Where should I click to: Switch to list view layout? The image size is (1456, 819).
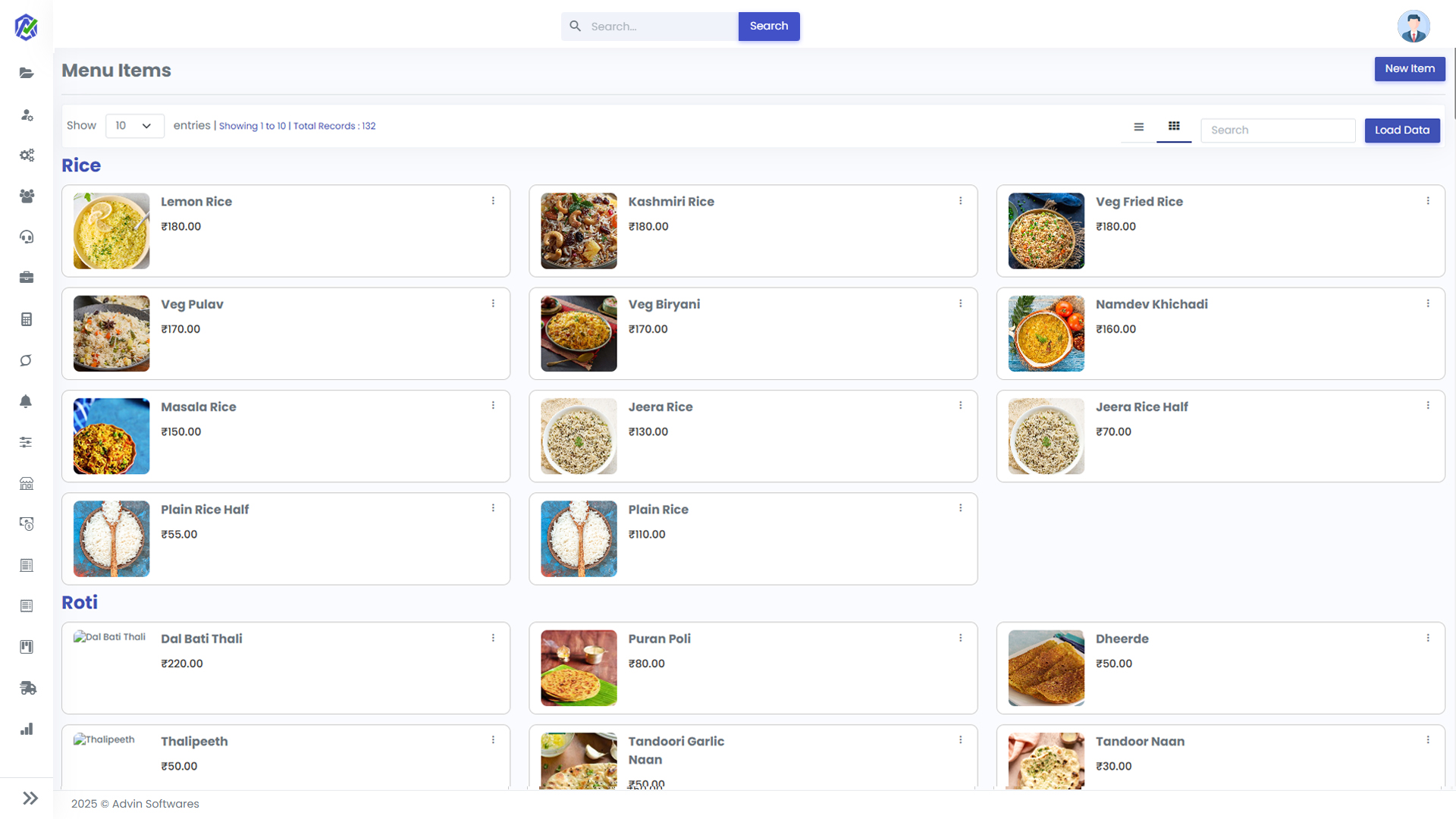click(1139, 127)
